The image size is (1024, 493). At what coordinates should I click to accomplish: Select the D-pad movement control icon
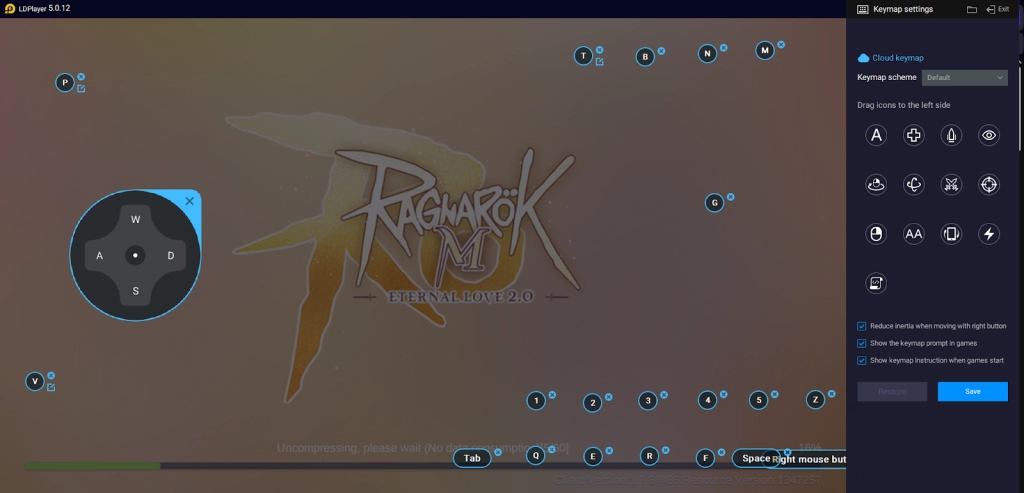(913, 136)
